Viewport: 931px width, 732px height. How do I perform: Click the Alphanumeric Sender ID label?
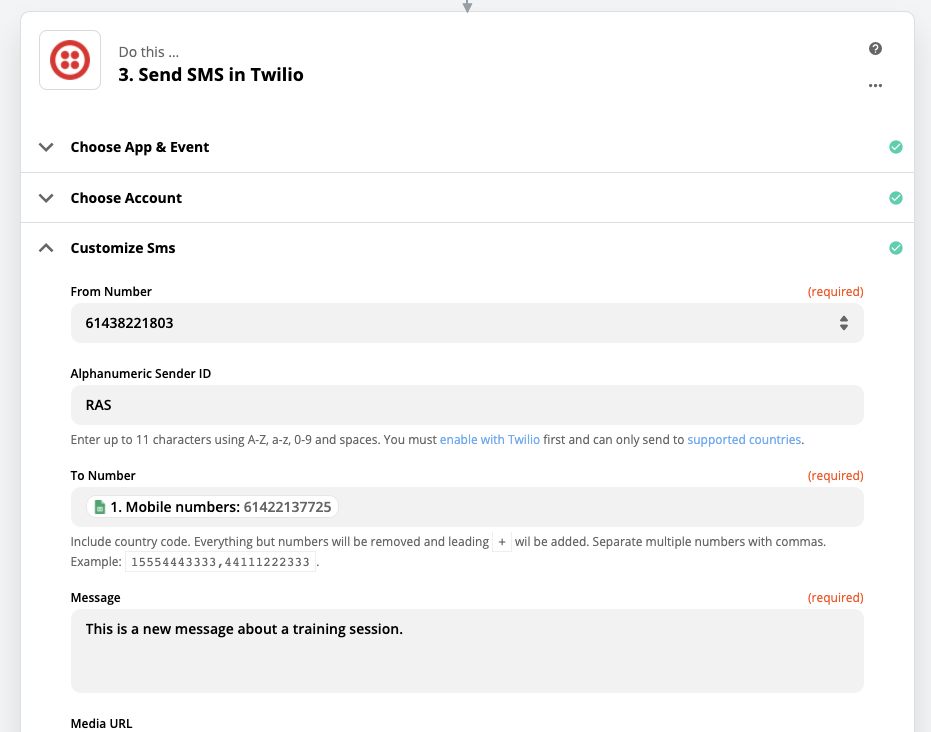pos(141,373)
